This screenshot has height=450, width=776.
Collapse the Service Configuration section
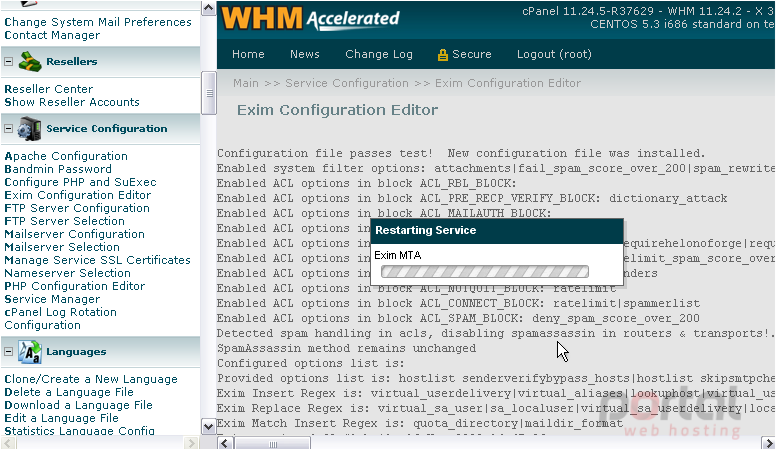8,129
